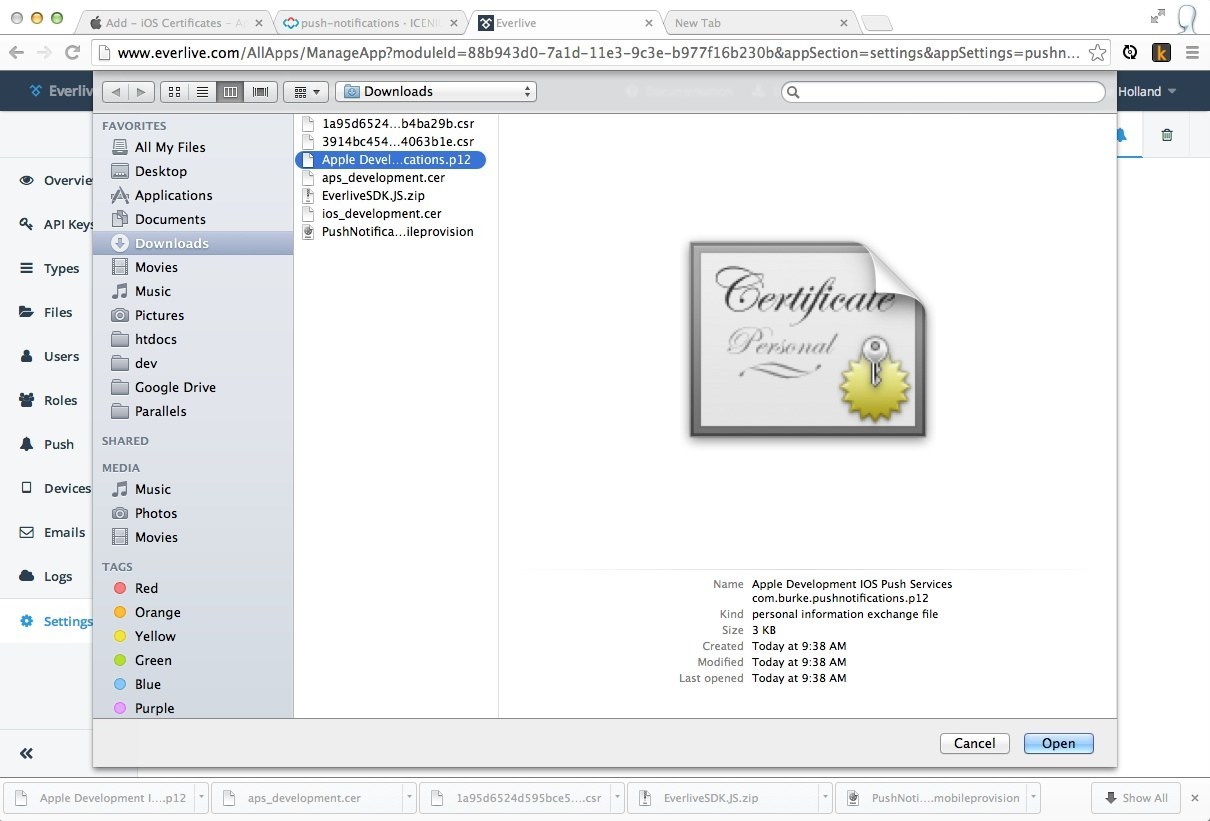The width and height of the screenshot is (1210, 821).
Task: Click the Open button
Action: coord(1058,743)
